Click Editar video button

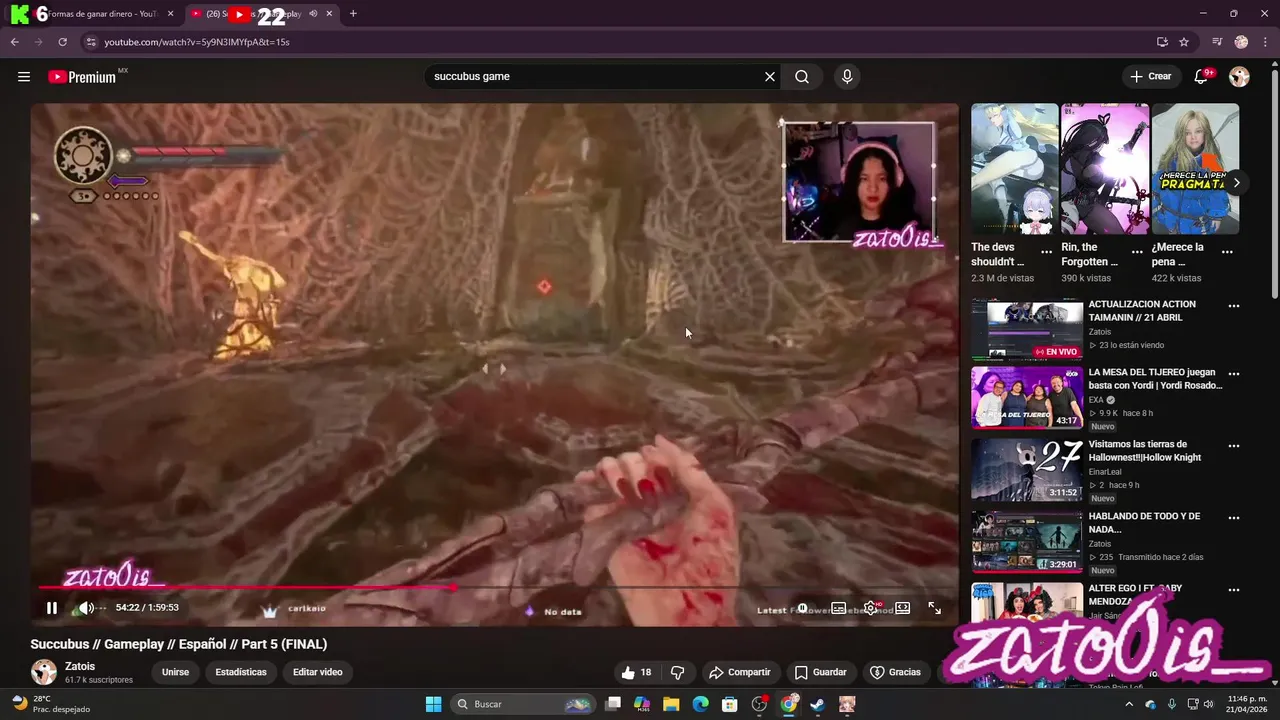pos(318,672)
